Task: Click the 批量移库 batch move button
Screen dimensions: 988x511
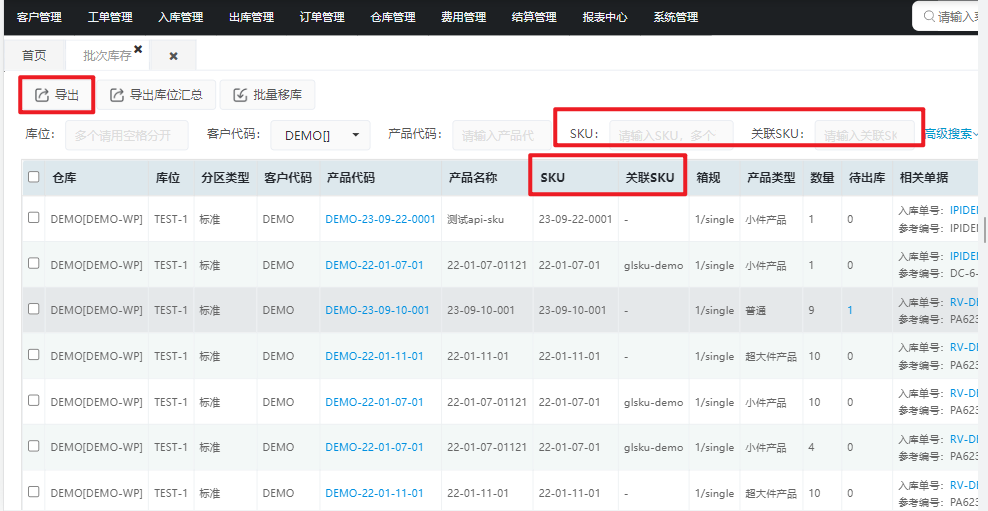Action: tap(267, 95)
